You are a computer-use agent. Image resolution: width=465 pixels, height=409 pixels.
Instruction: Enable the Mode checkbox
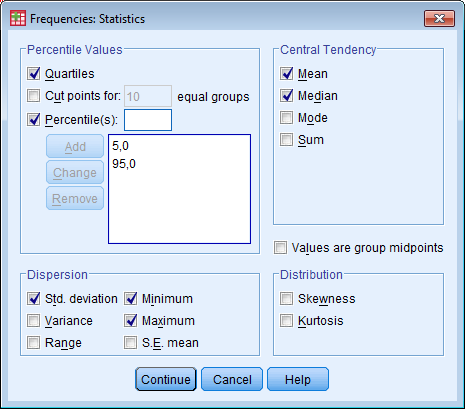coord(286,118)
